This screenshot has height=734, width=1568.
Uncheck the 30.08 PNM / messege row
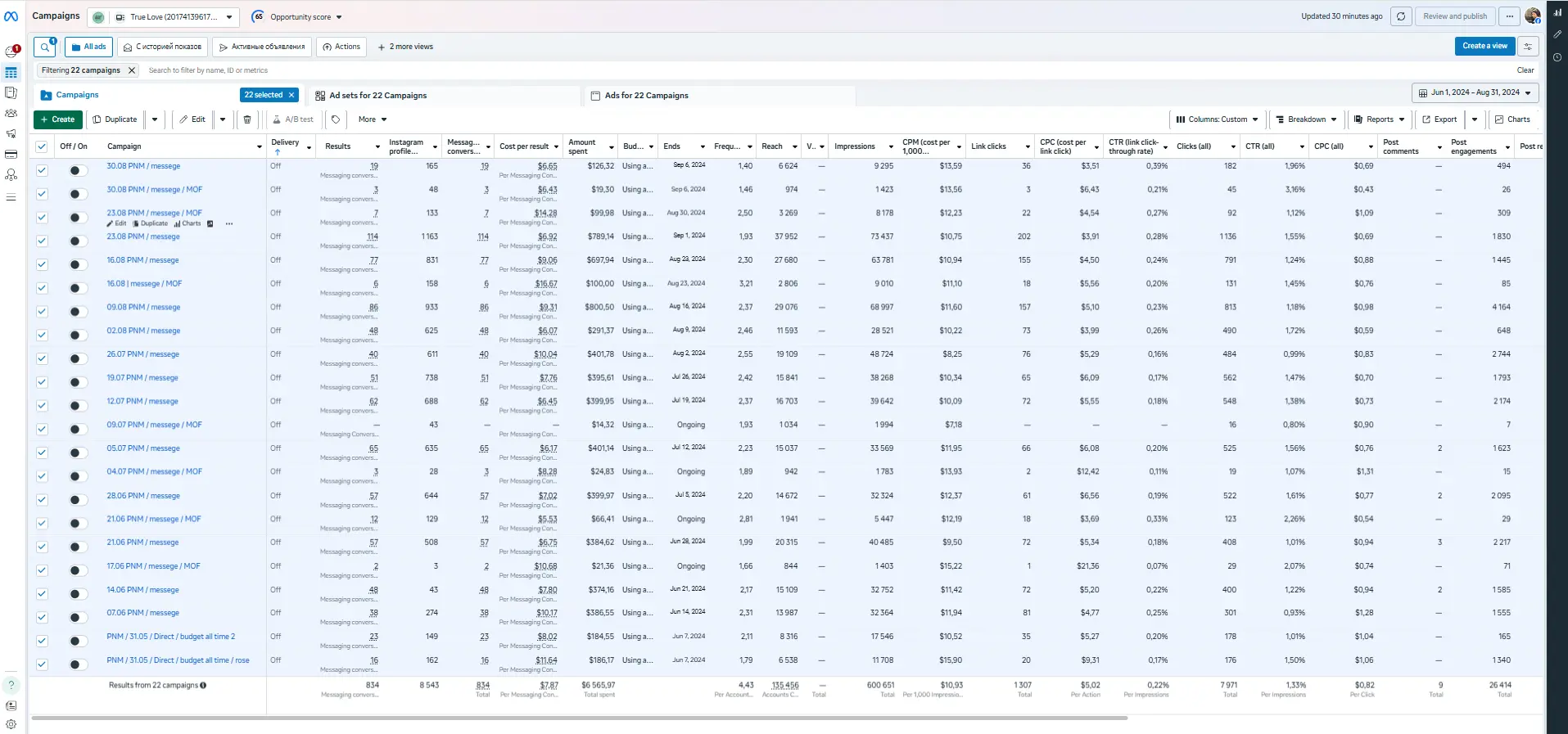click(x=42, y=170)
